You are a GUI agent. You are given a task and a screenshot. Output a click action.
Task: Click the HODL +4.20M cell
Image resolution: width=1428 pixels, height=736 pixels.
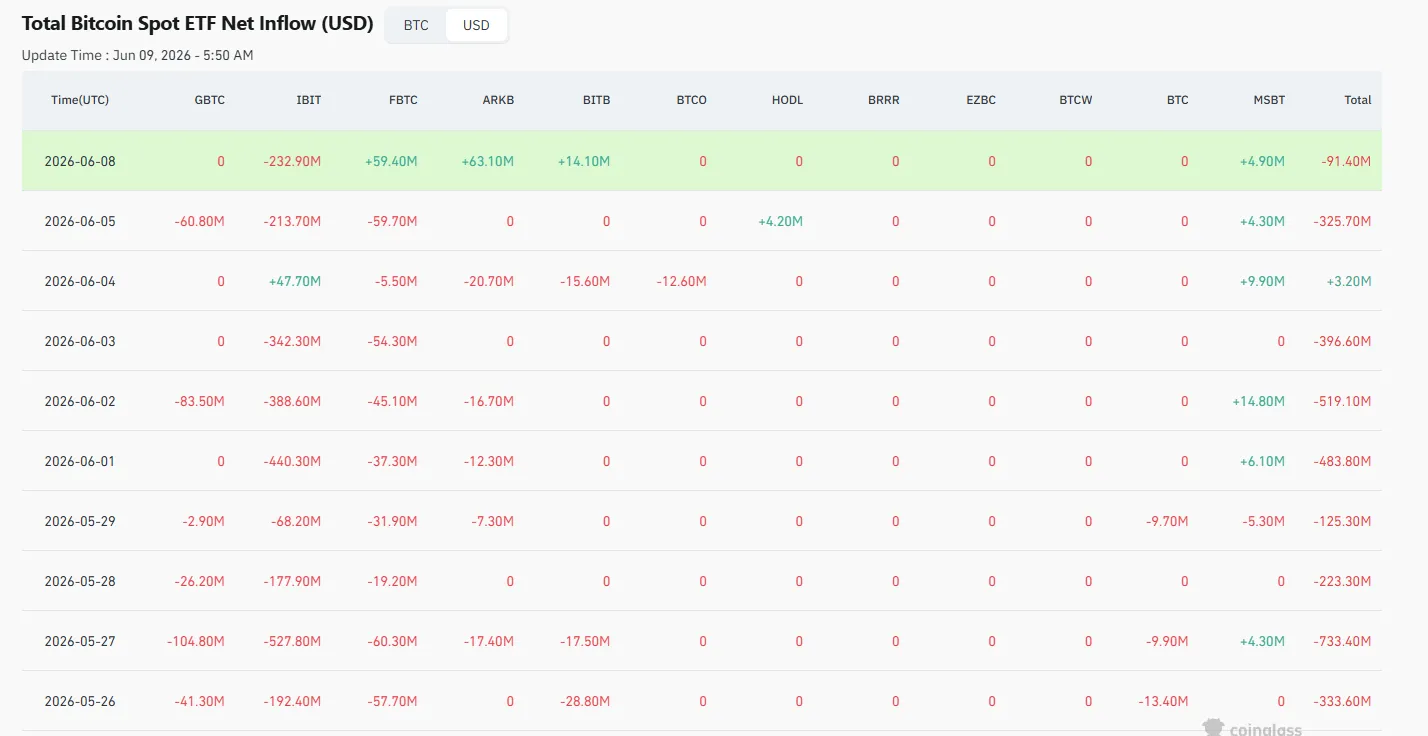pos(780,221)
